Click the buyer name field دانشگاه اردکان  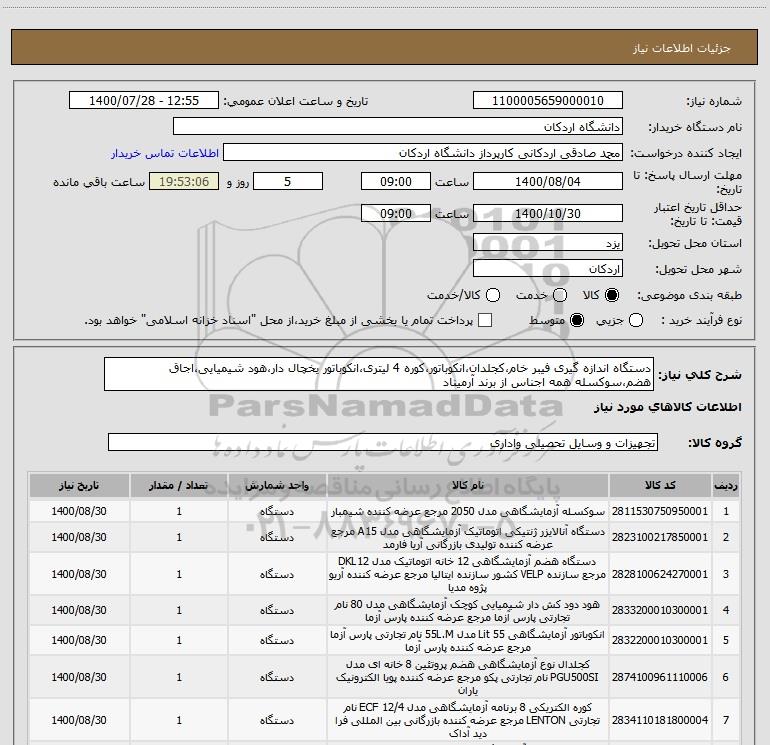click(398, 127)
